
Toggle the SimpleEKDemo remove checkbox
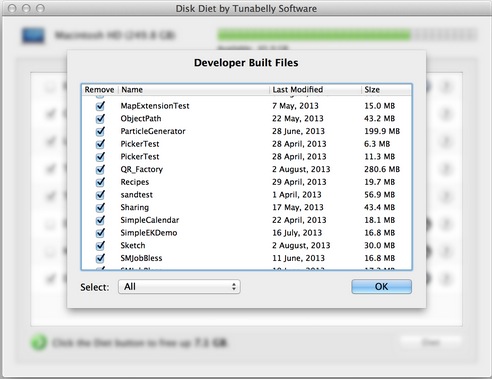pyautogui.click(x=100, y=233)
